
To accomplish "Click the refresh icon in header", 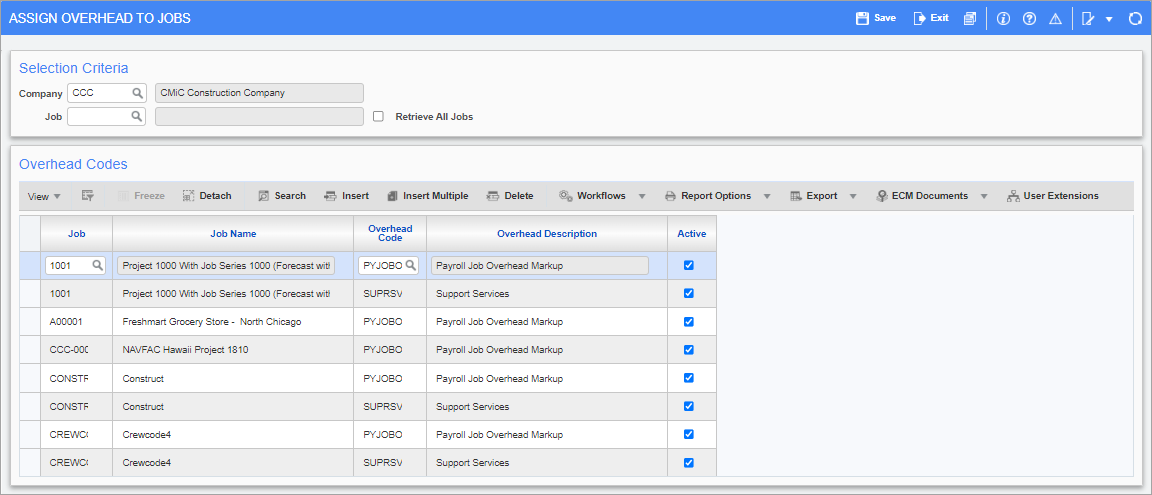I will tap(1135, 18).
